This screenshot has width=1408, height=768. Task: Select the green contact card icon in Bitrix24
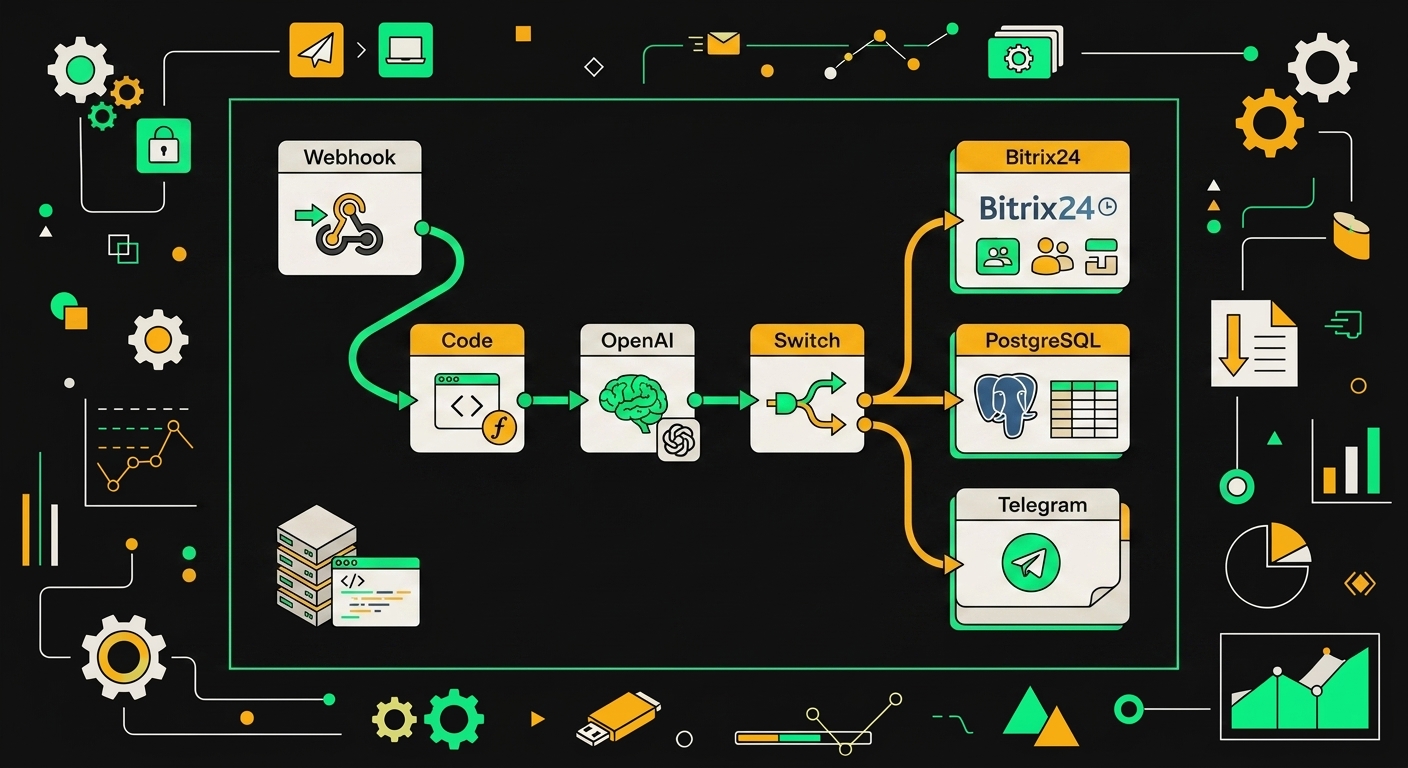coord(997,256)
